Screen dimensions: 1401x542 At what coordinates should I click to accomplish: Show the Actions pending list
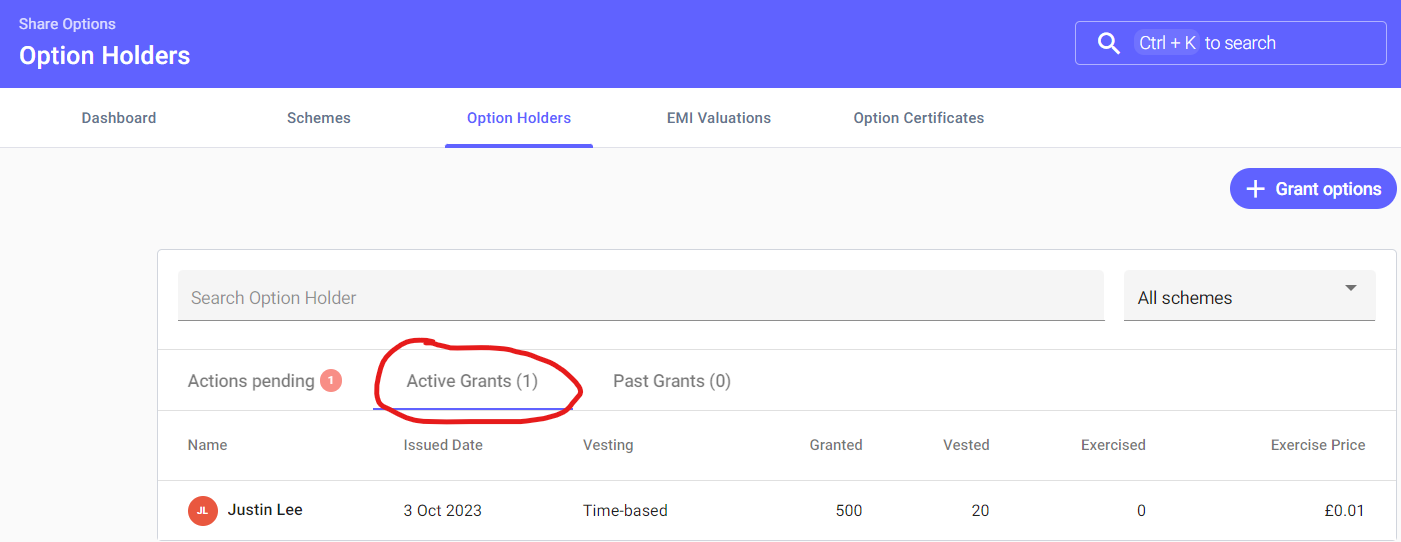coord(251,381)
